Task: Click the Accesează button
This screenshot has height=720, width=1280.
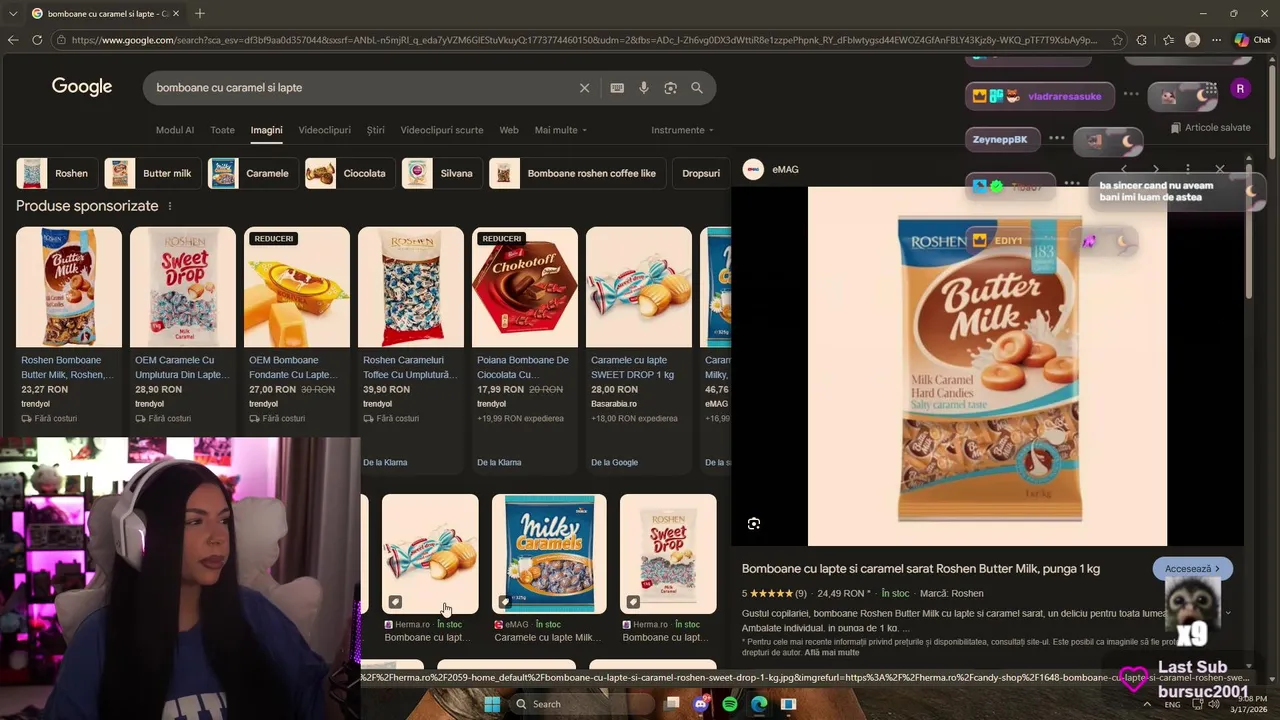Action: (1192, 569)
